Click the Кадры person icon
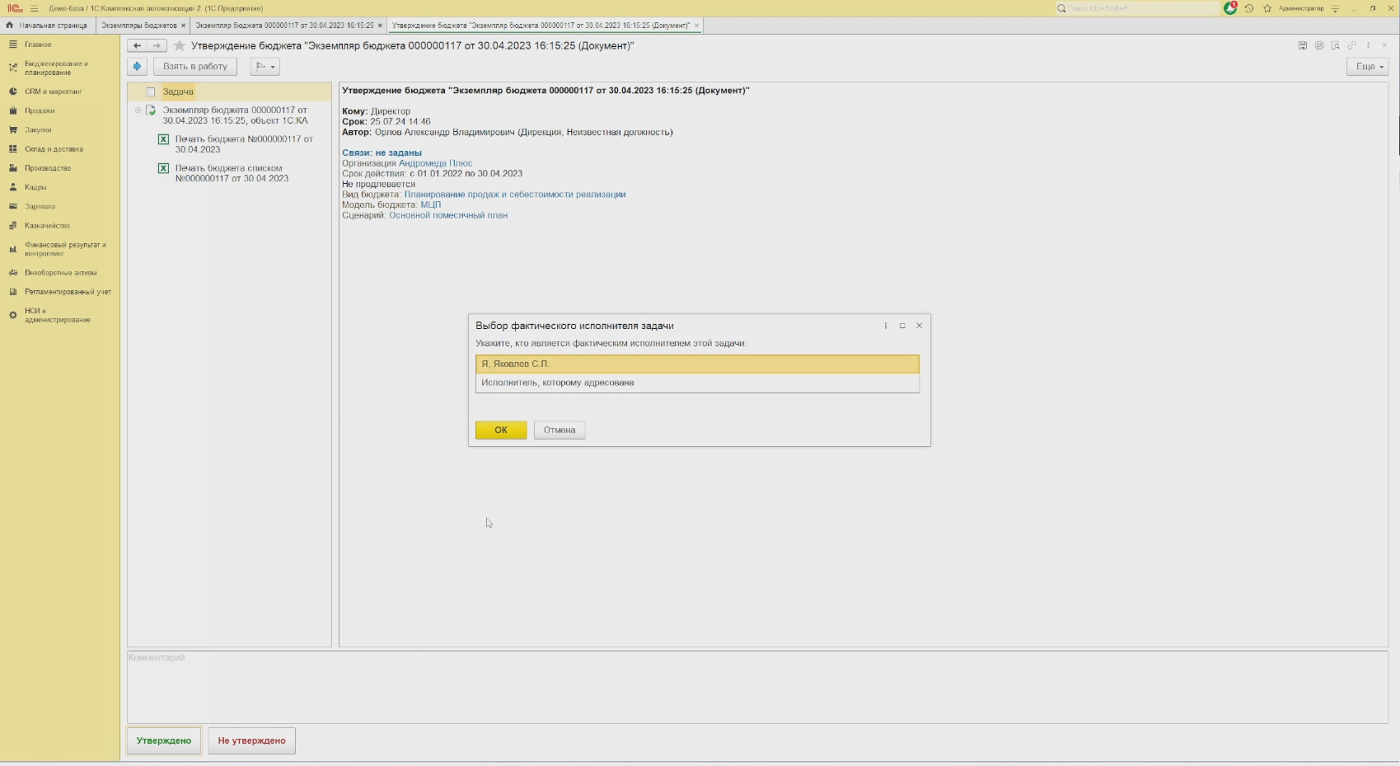This screenshot has width=1400, height=766. pyautogui.click(x=13, y=187)
